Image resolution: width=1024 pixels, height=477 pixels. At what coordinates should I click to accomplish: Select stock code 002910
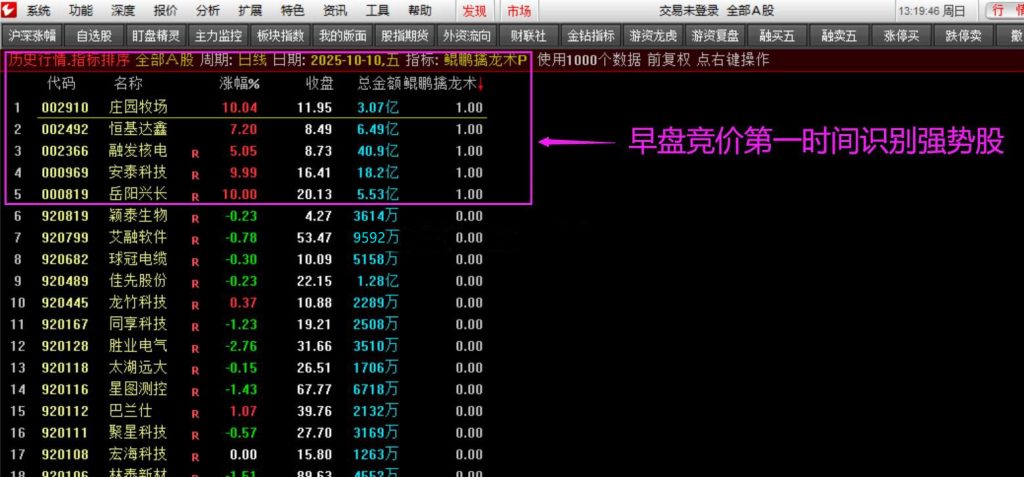pos(65,108)
